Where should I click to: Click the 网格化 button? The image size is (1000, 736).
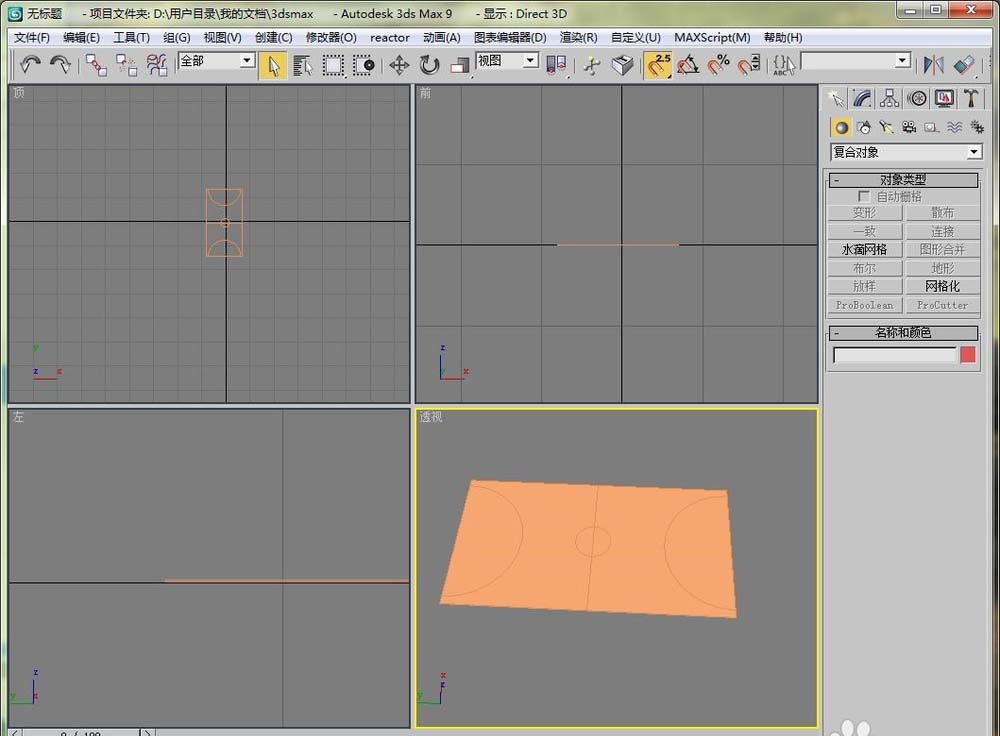click(942, 286)
